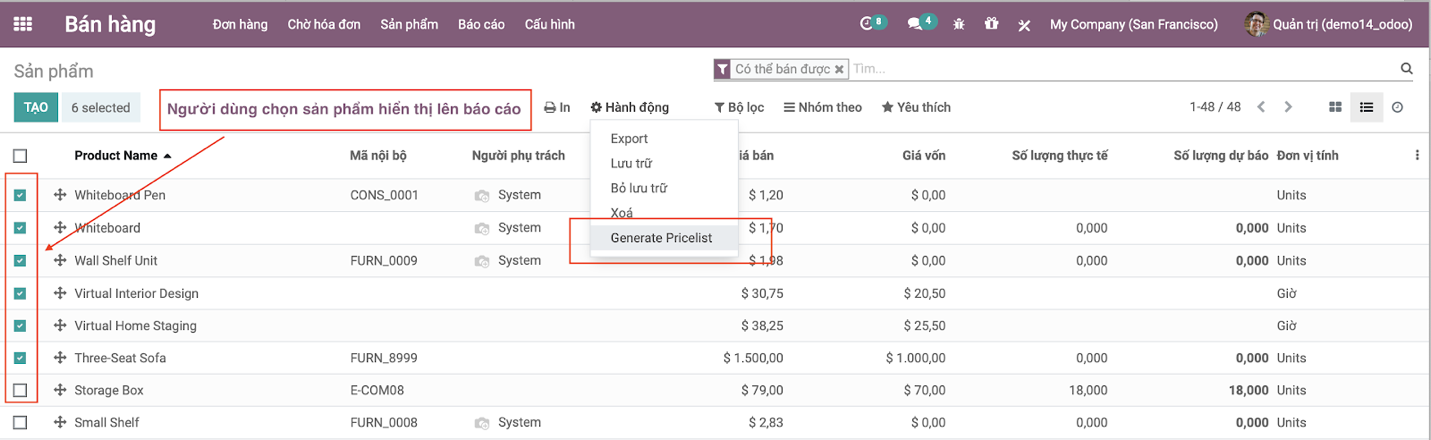Viewport: 1431px width, 440px height.
Task: Click the search magnifier icon
Action: 1406,69
